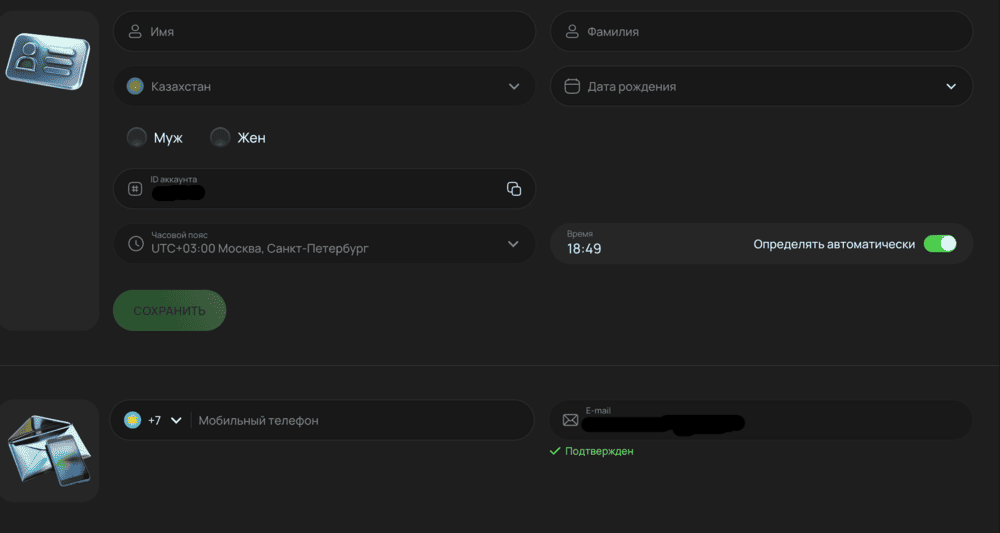Select the Жен gender radio button
This screenshot has width=1000, height=533.
[x=220, y=138]
